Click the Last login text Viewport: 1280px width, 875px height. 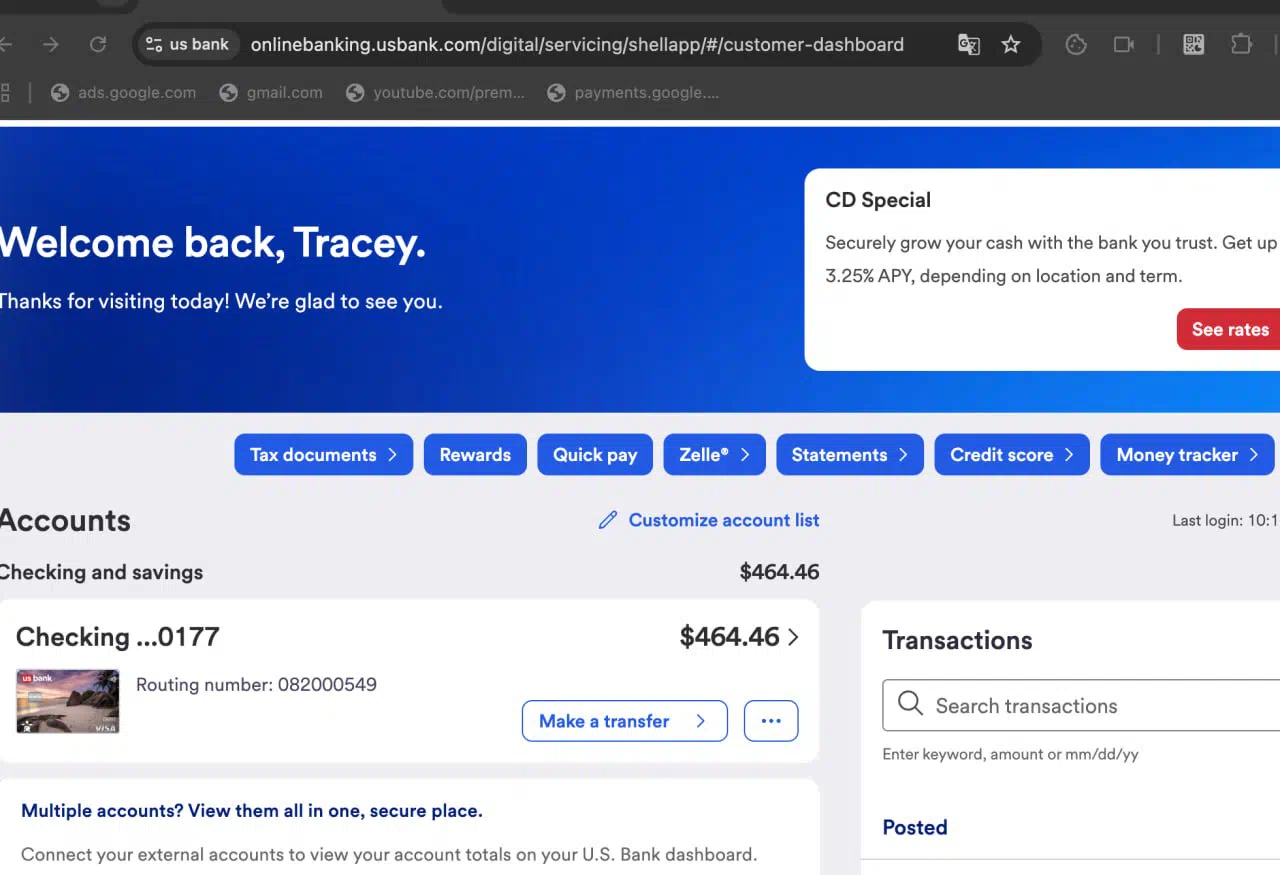[1226, 521]
